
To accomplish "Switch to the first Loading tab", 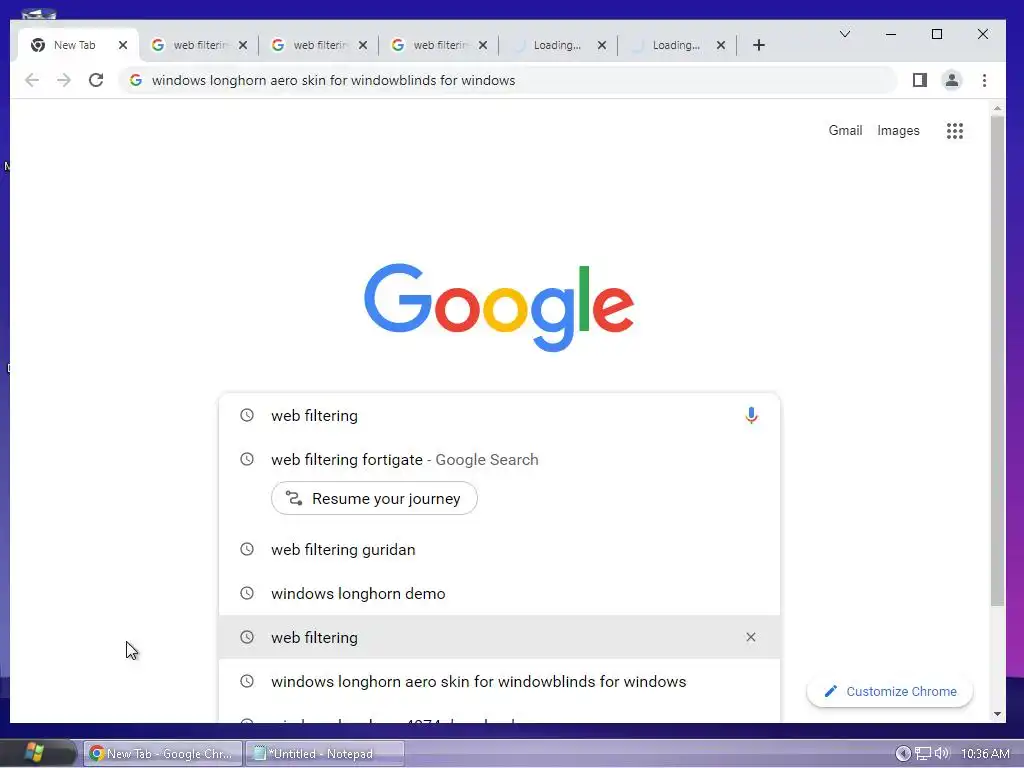I will coord(556,45).
